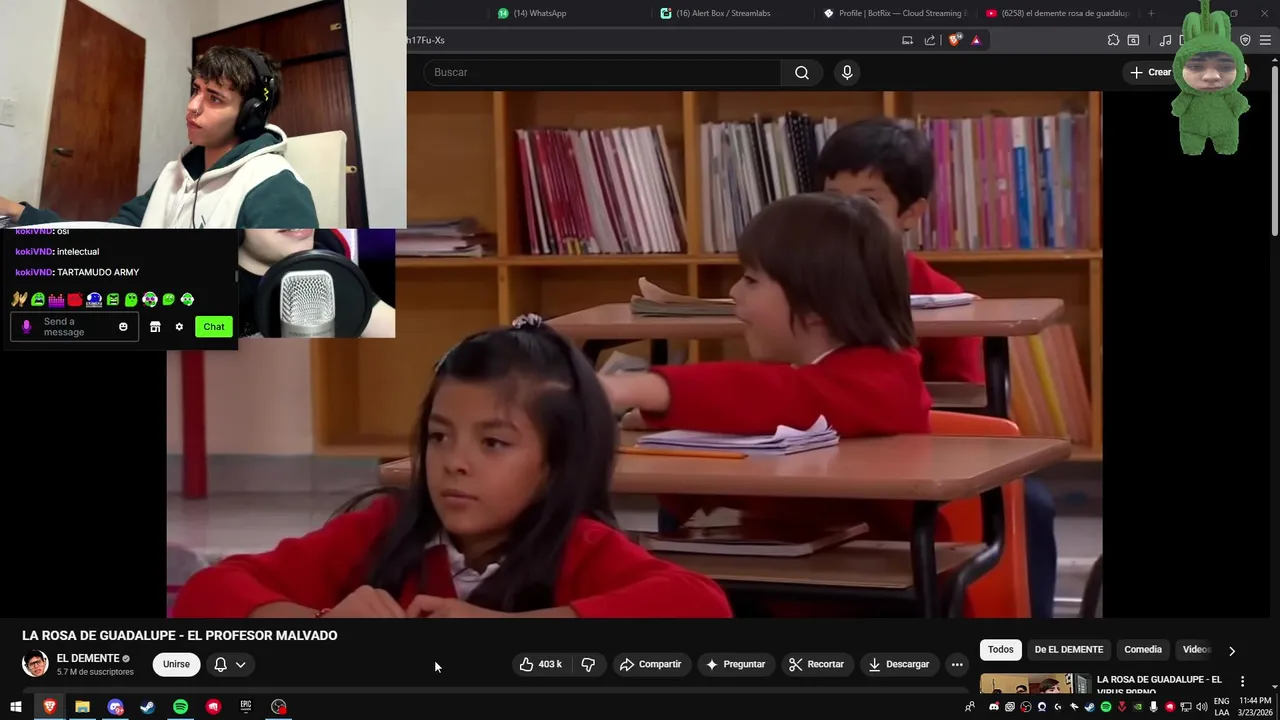Open chat shop icon

(x=155, y=327)
